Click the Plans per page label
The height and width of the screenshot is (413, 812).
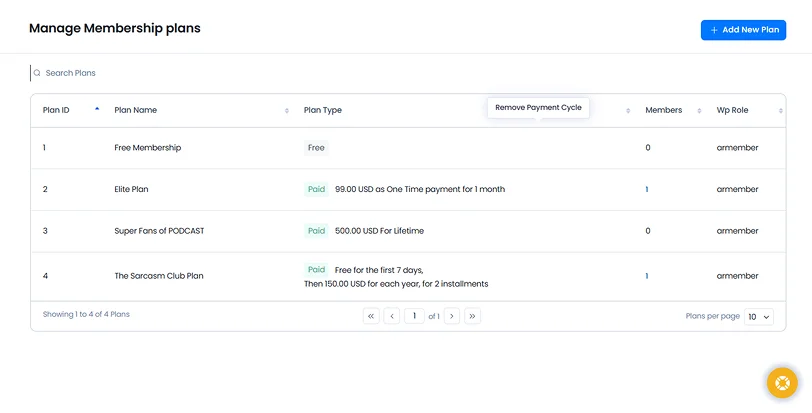[x=713, y=316]
